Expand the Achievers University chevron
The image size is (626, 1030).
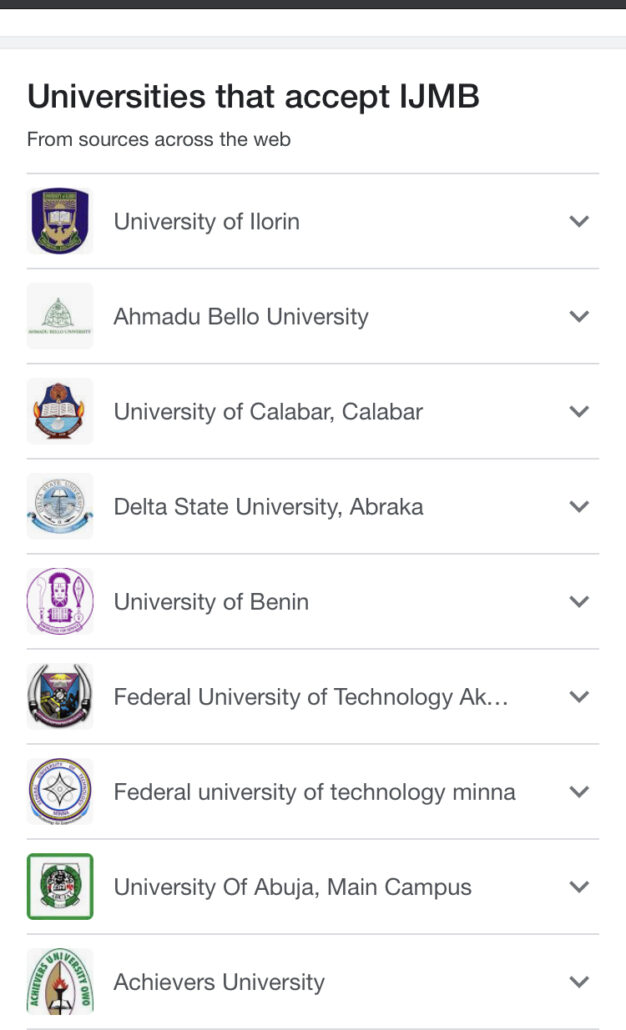coord(579,982)
